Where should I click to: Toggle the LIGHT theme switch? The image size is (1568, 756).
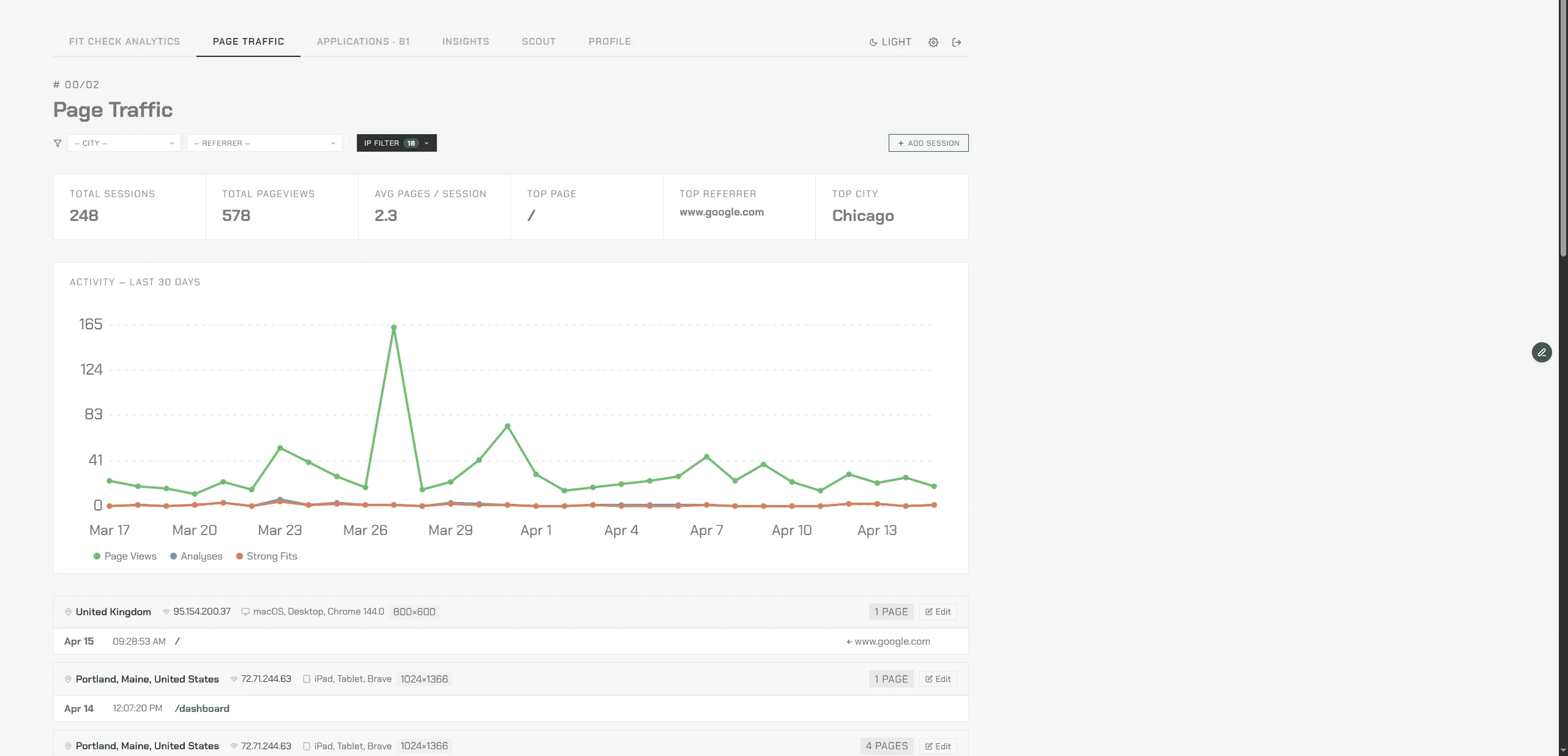pos(890,42)
